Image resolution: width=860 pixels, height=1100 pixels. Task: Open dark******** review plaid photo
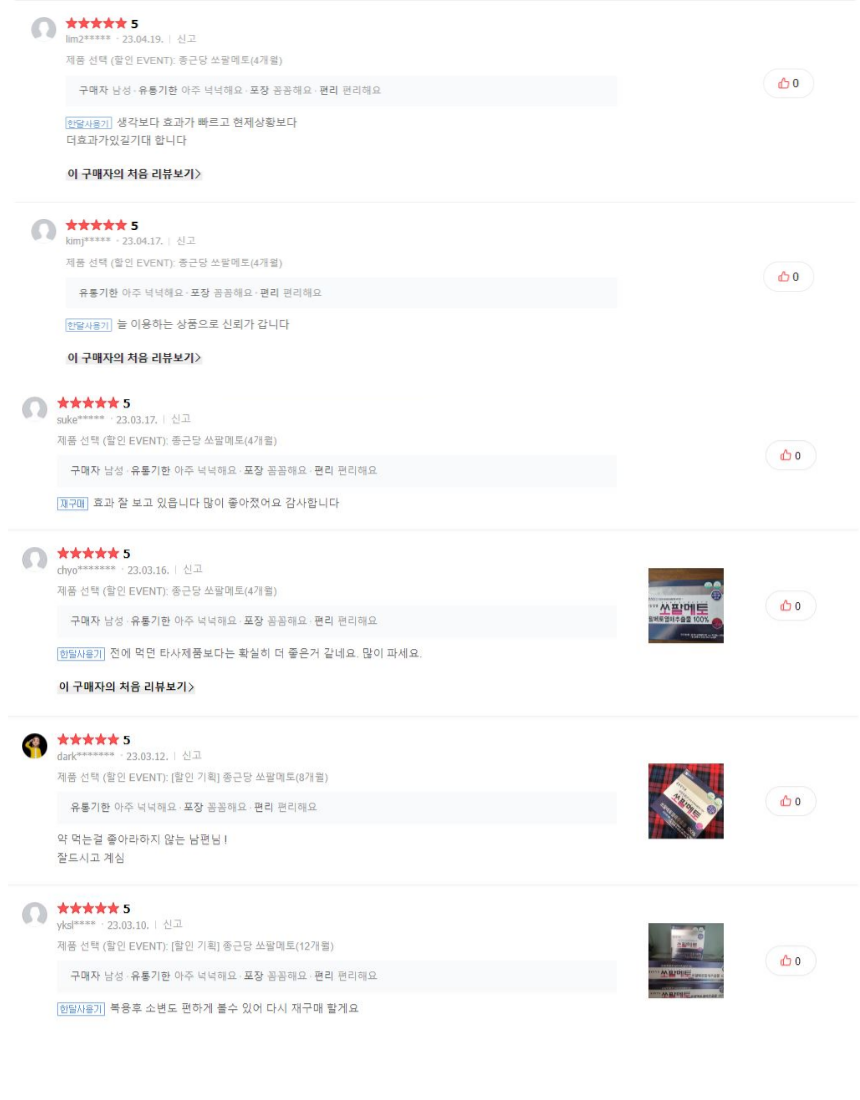click(x=686, y=801)
